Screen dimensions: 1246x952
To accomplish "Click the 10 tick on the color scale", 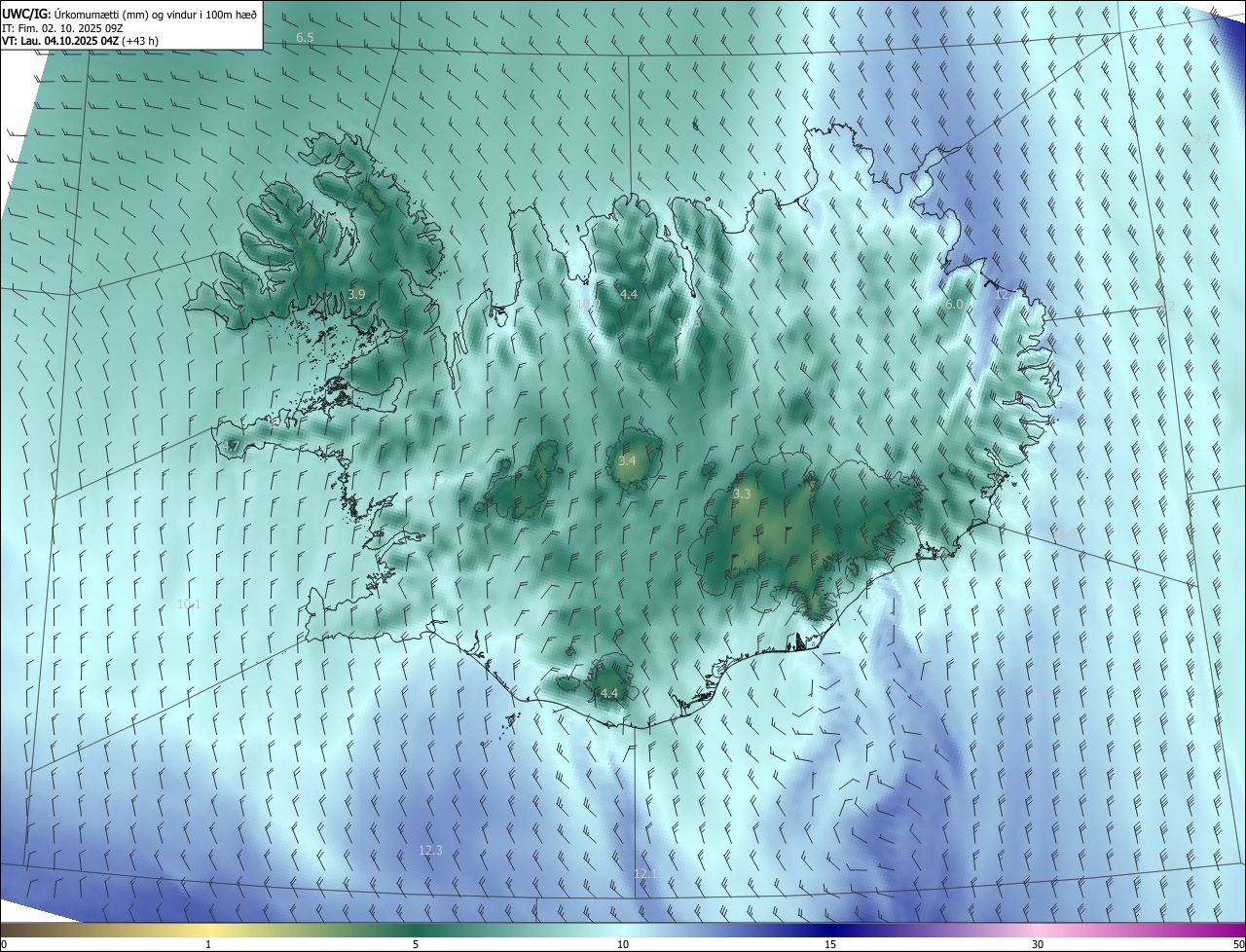I will [623, 944].
